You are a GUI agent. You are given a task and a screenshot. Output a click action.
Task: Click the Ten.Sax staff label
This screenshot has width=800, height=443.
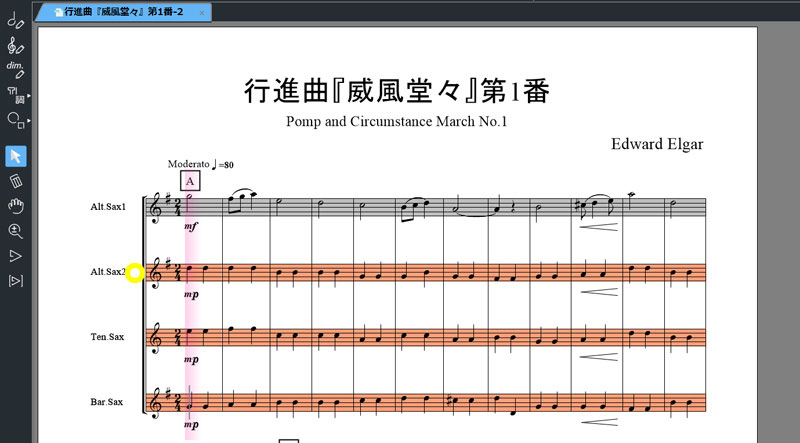[x=107, y=337]
